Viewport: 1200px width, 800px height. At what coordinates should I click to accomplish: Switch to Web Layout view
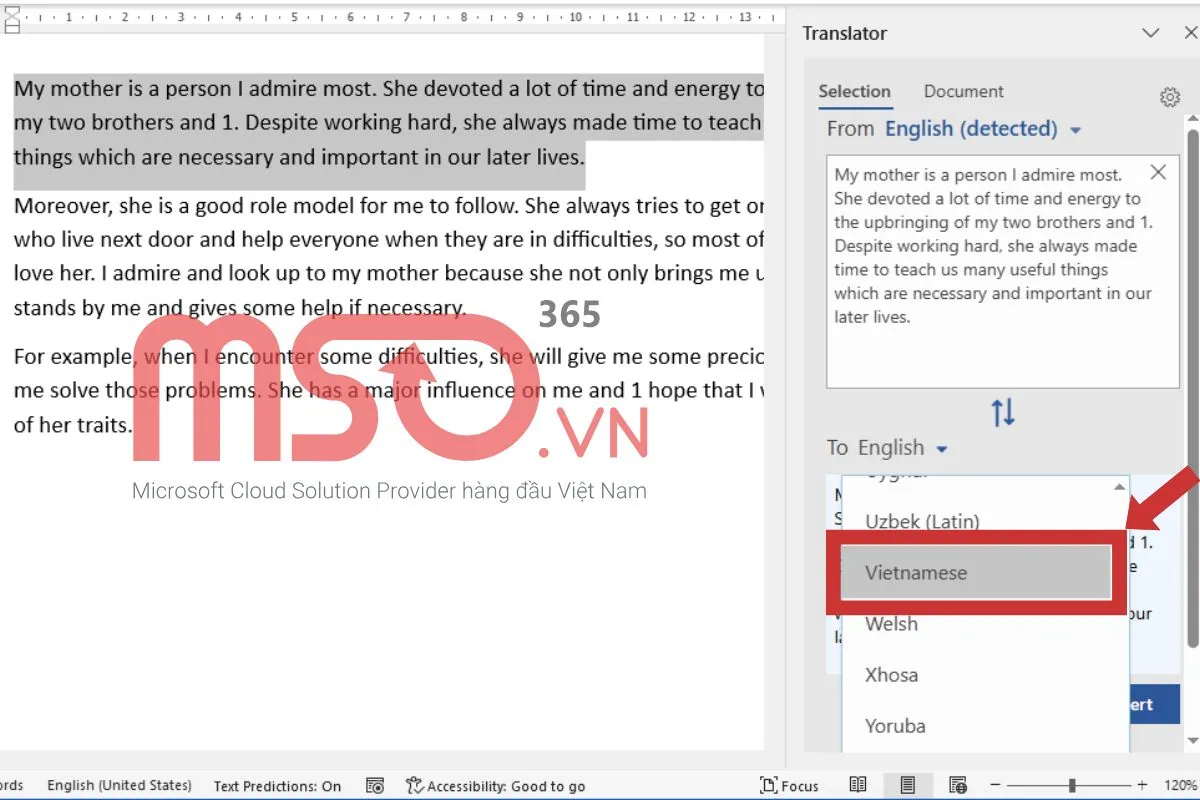pos(956,785)
